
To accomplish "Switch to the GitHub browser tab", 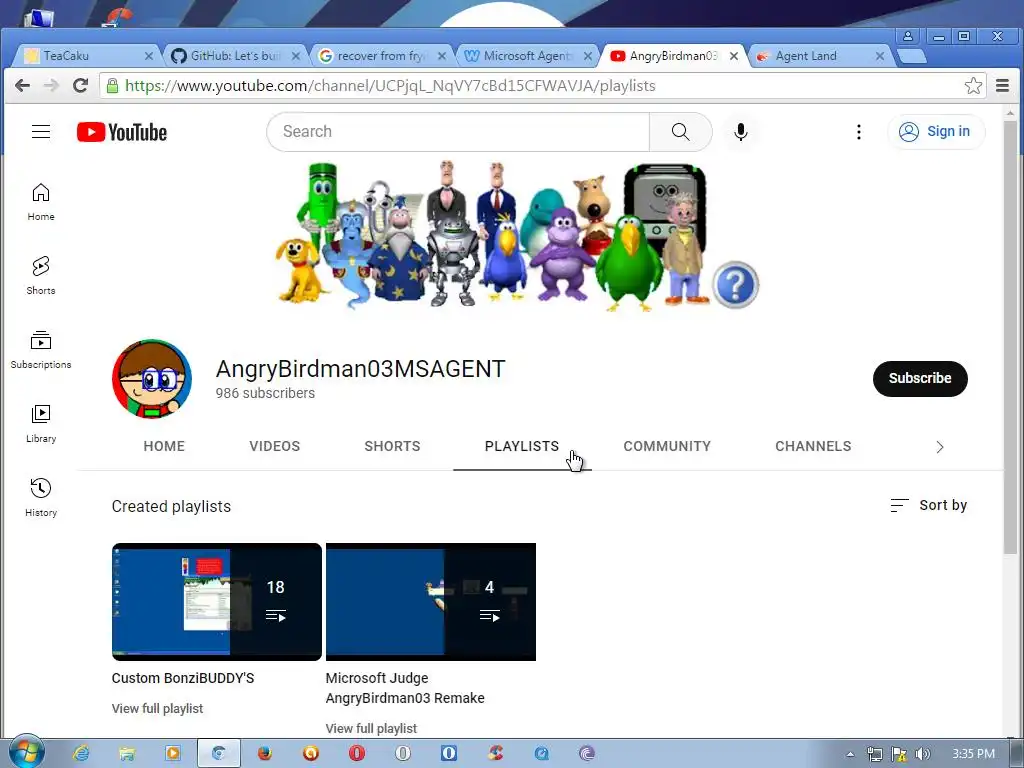I will (x=234, y=56).
